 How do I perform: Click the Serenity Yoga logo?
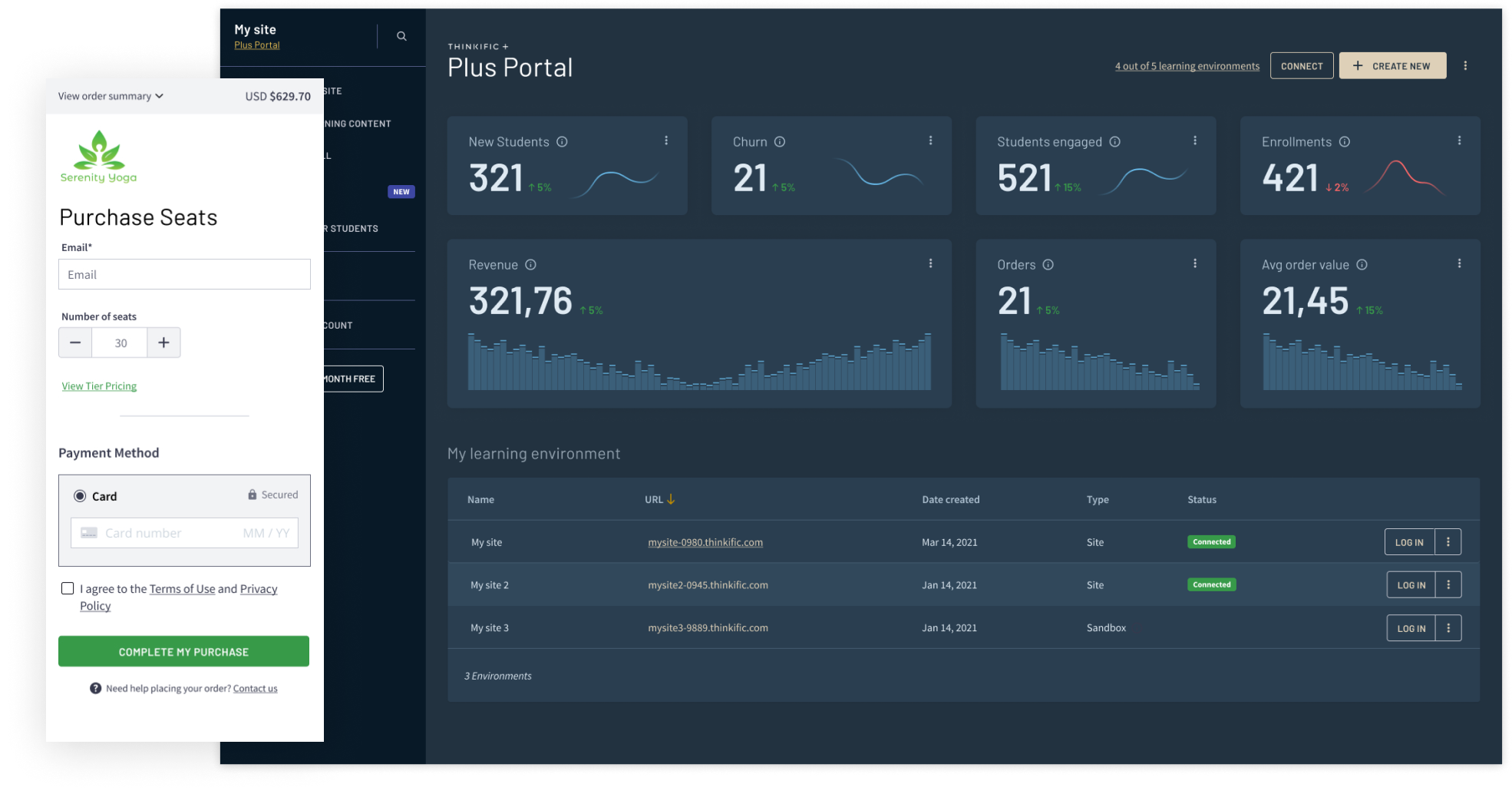click(x=99, y=157)
